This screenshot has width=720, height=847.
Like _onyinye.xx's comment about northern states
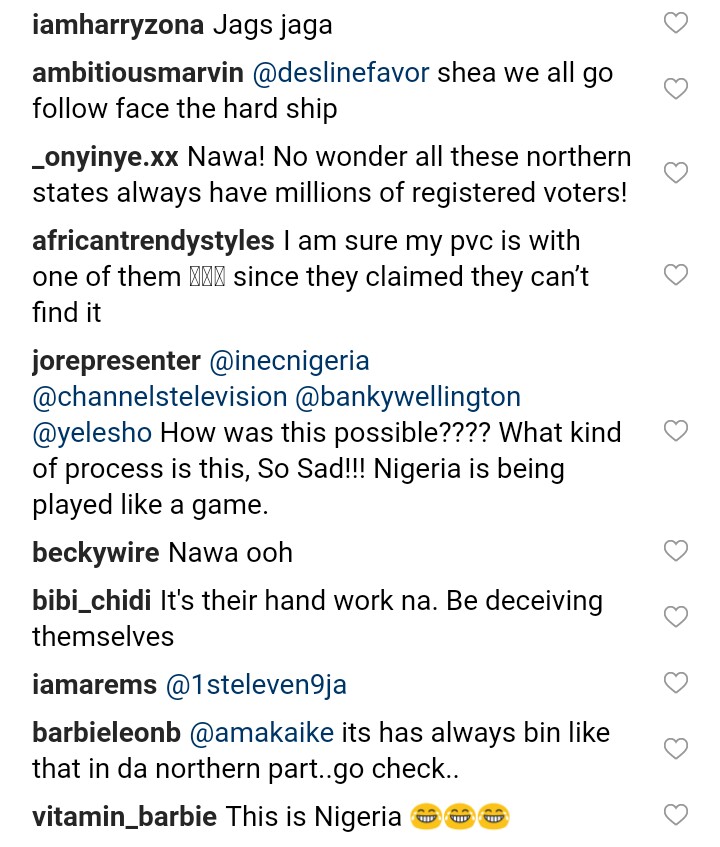pyautogui.click(x=677, y=173)
